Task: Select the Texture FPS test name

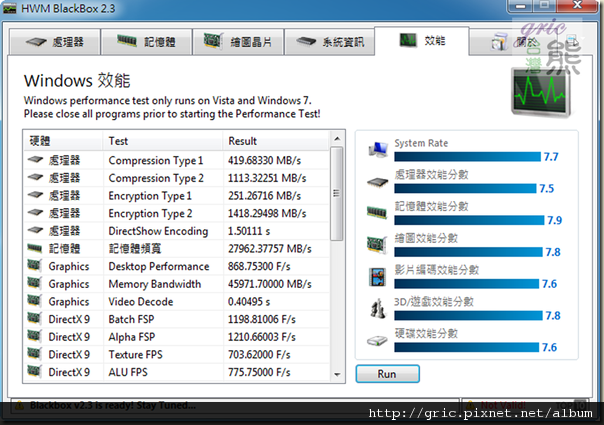Action: pyautogui.click(x=136, y=354)
